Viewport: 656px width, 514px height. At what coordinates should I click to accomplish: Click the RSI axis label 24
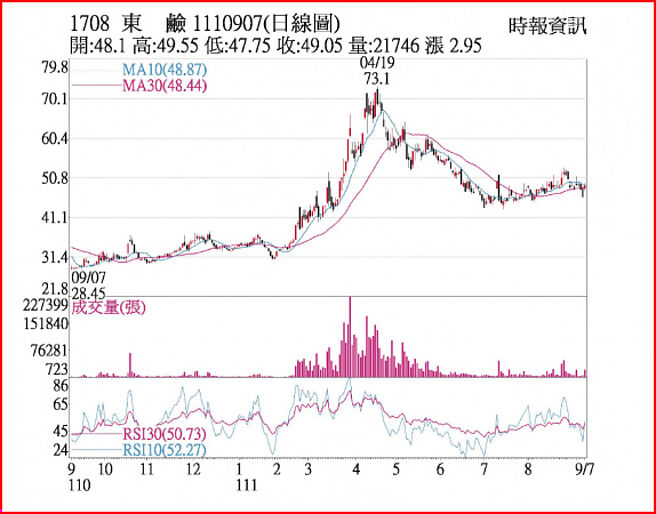point(61,450)
